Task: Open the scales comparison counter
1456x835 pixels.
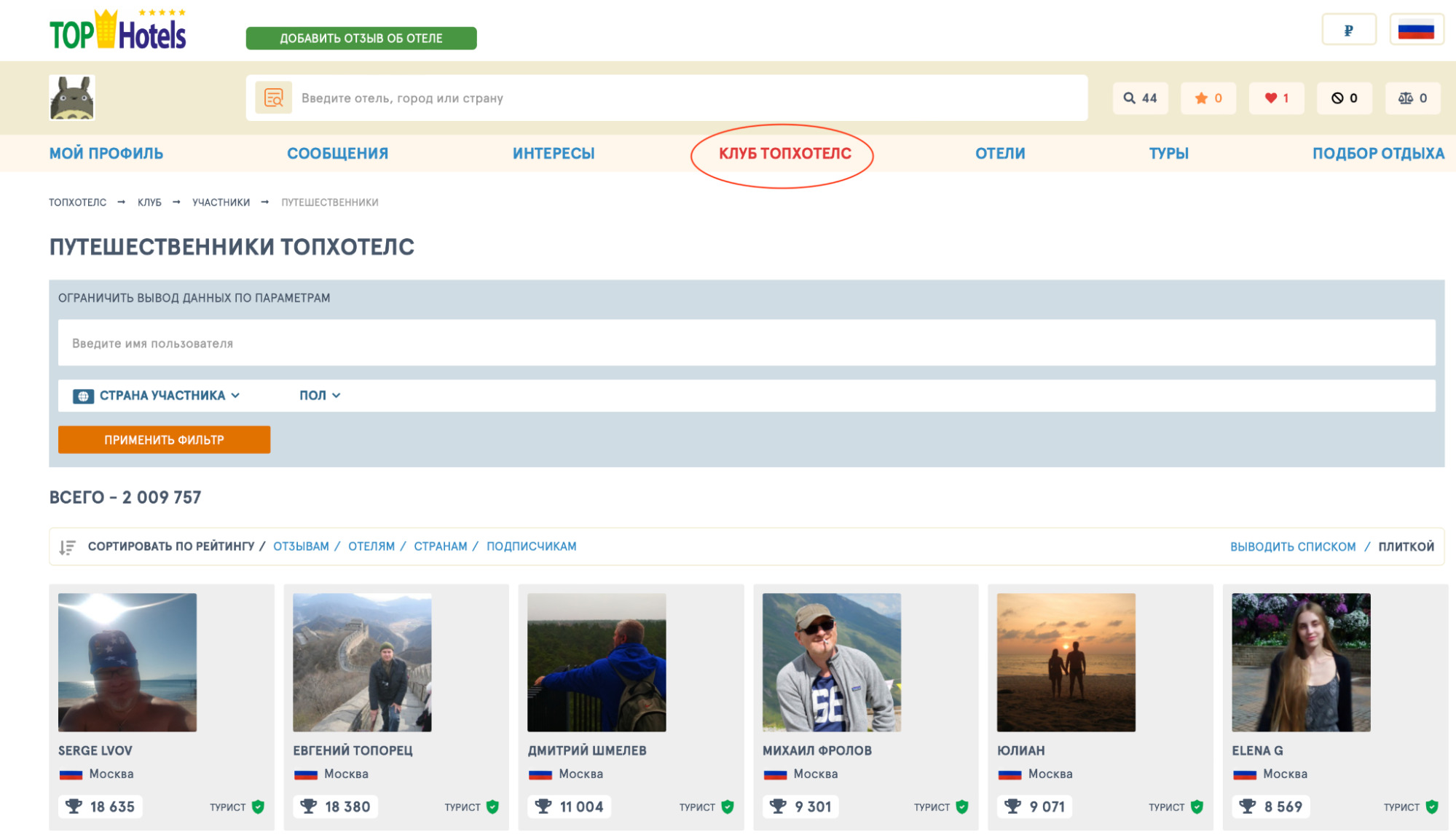Action: [1412, 98]
